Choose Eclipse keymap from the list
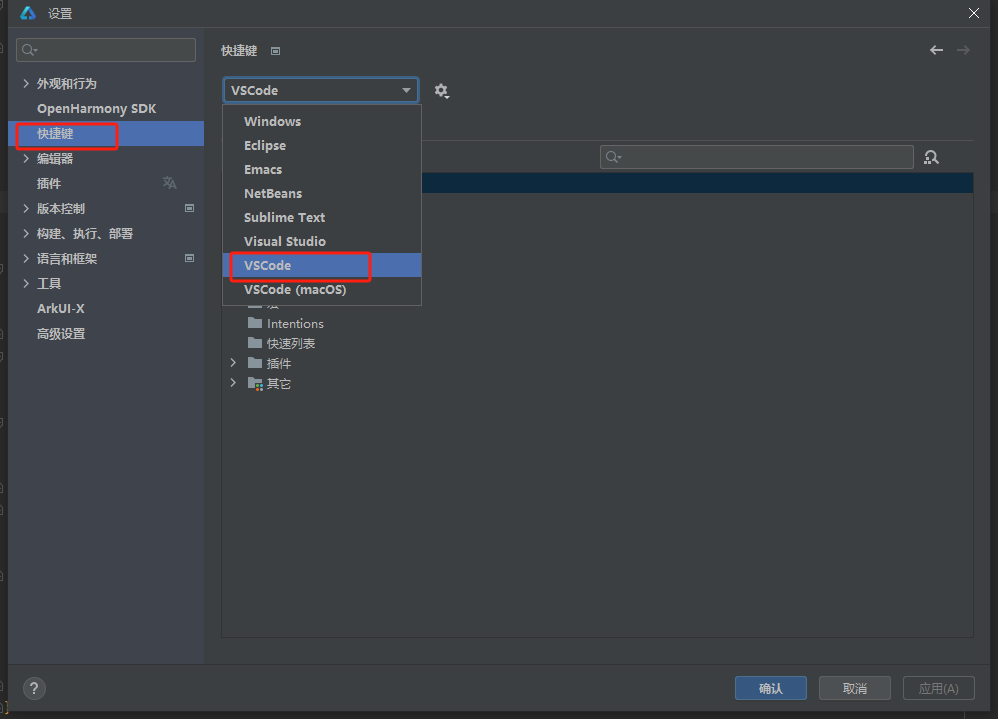The image size is (998, 719). [321, 146]
